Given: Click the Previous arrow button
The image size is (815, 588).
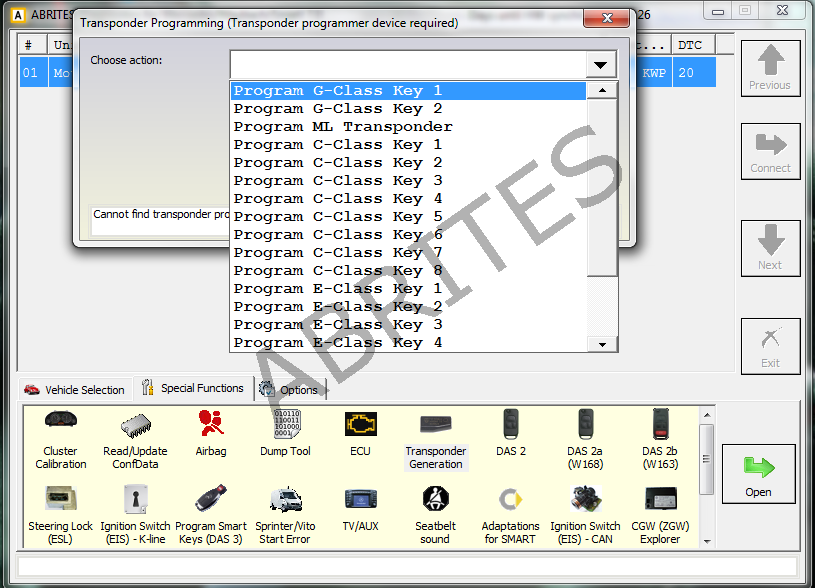Looking at the screenshot, I should coord(770,69).
